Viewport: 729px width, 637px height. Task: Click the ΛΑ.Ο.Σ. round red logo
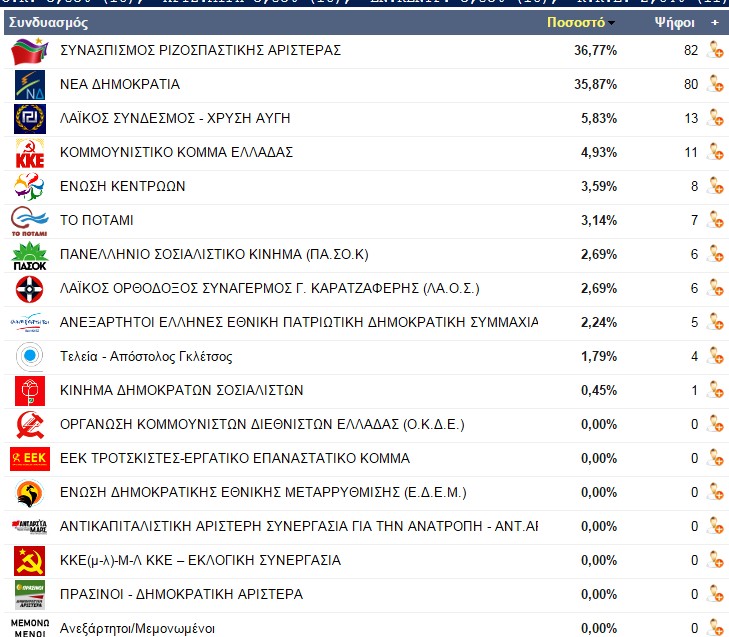[29, 289]
